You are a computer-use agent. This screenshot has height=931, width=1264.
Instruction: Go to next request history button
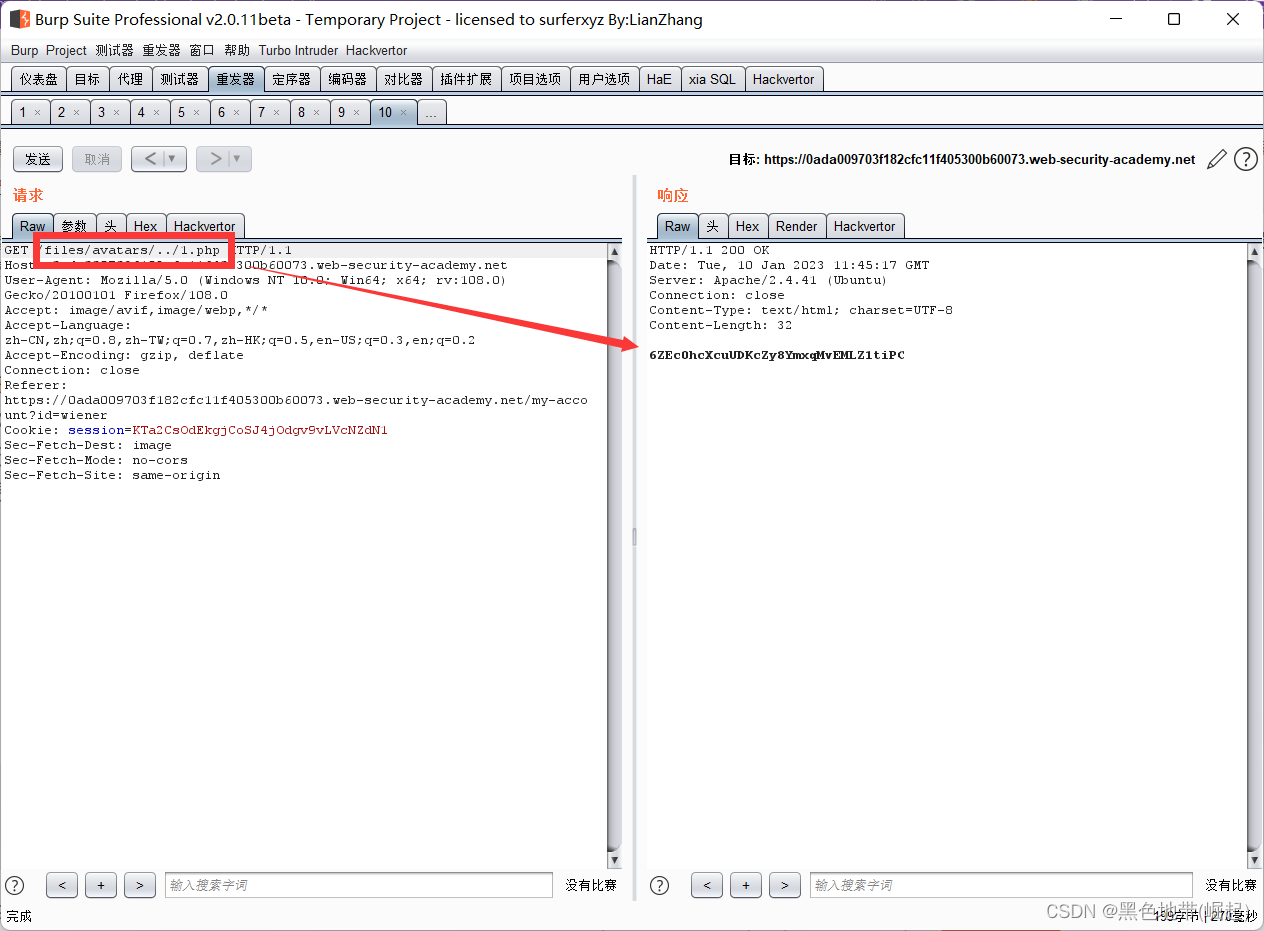coord(224,159)
